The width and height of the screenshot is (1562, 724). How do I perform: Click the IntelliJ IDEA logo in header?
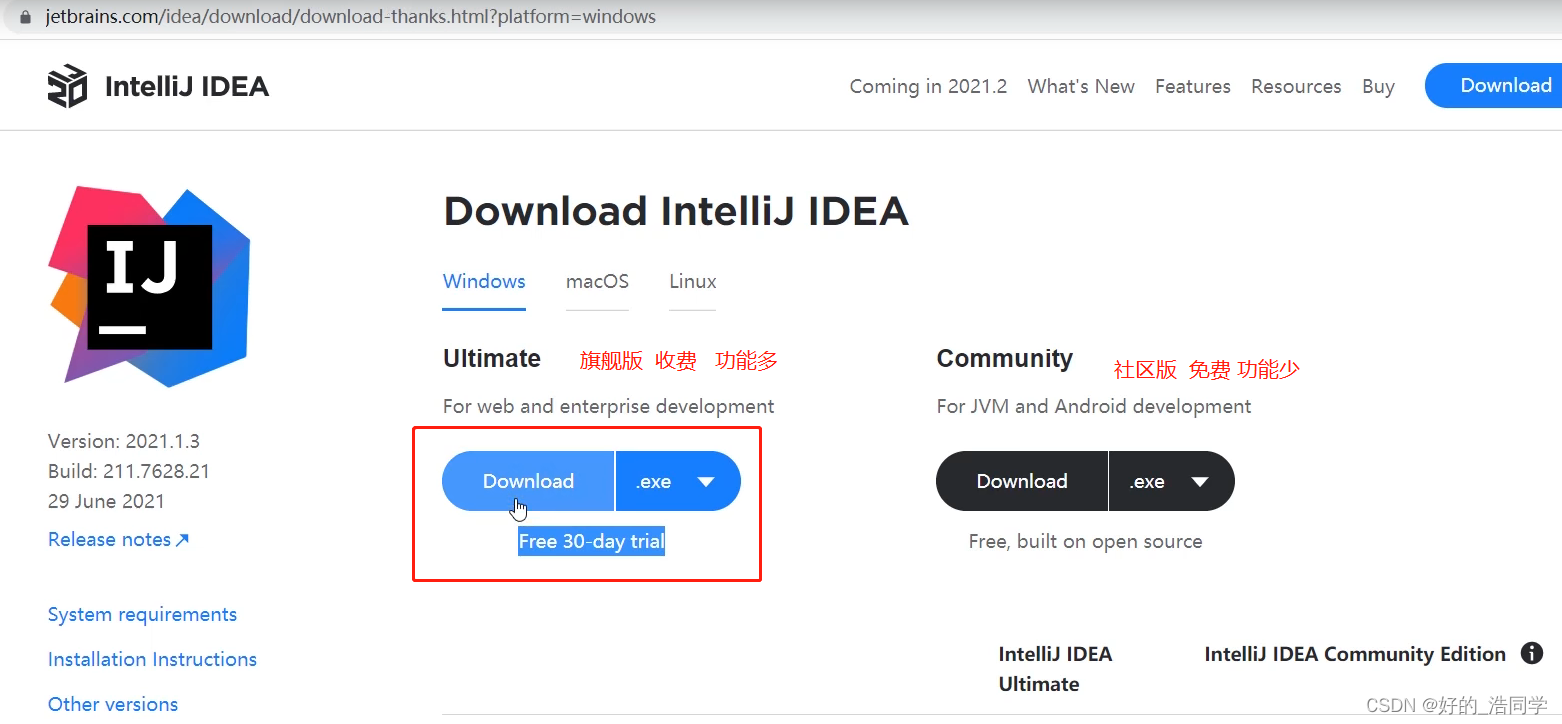[158, 86]
